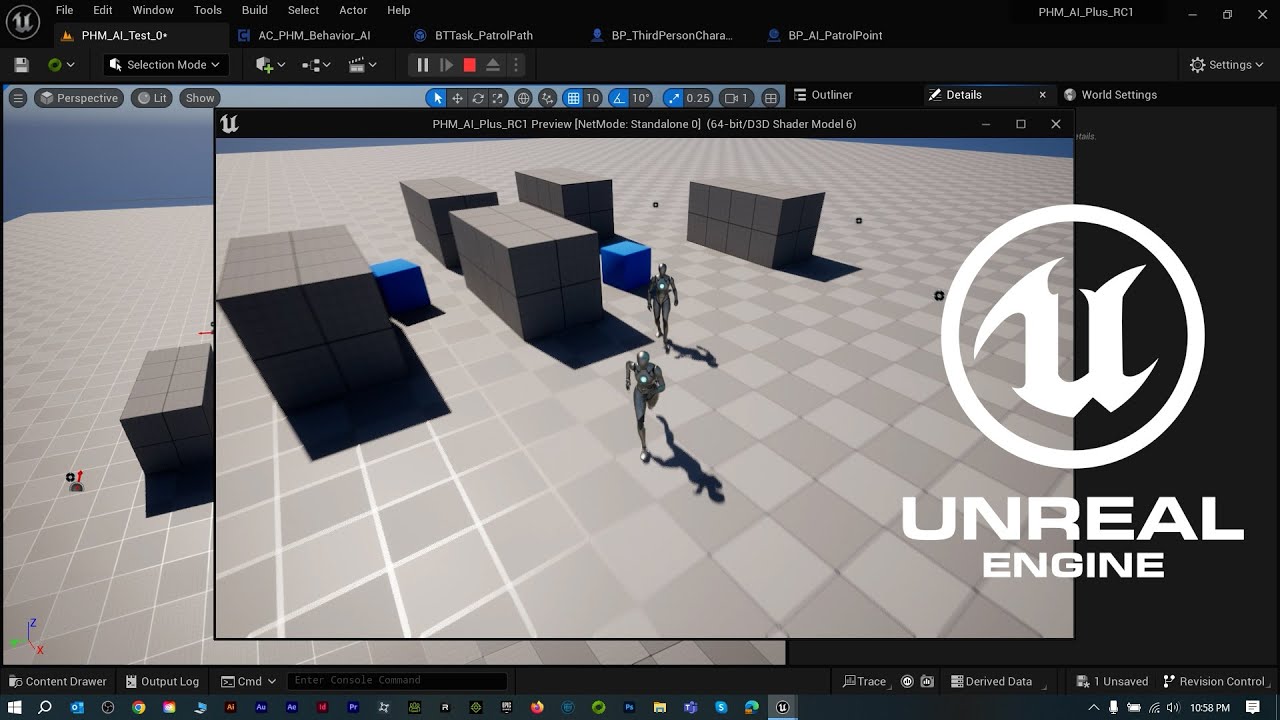Toggle scale snapping
This screenshot has width=1280, height=720.
(x=673, y=98)
